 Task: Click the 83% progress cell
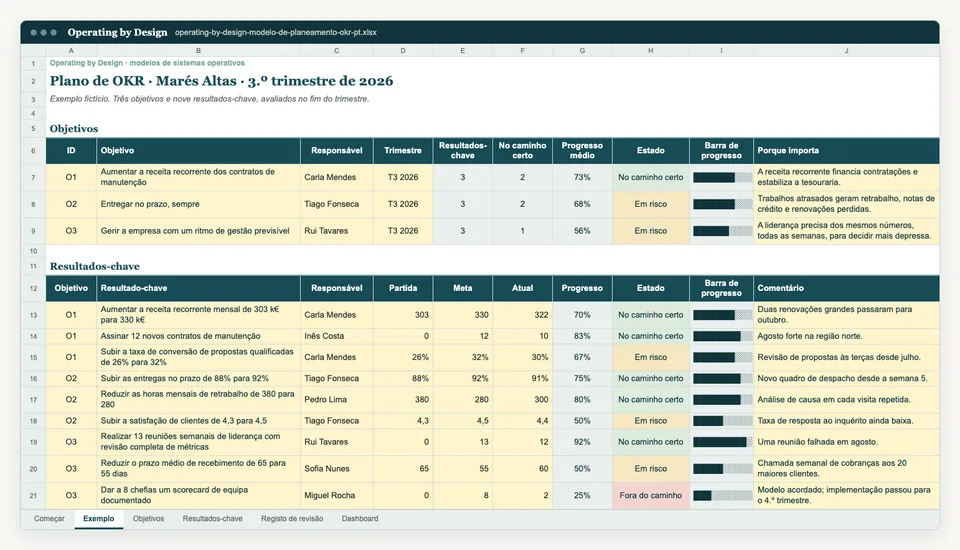pos(582,336)
